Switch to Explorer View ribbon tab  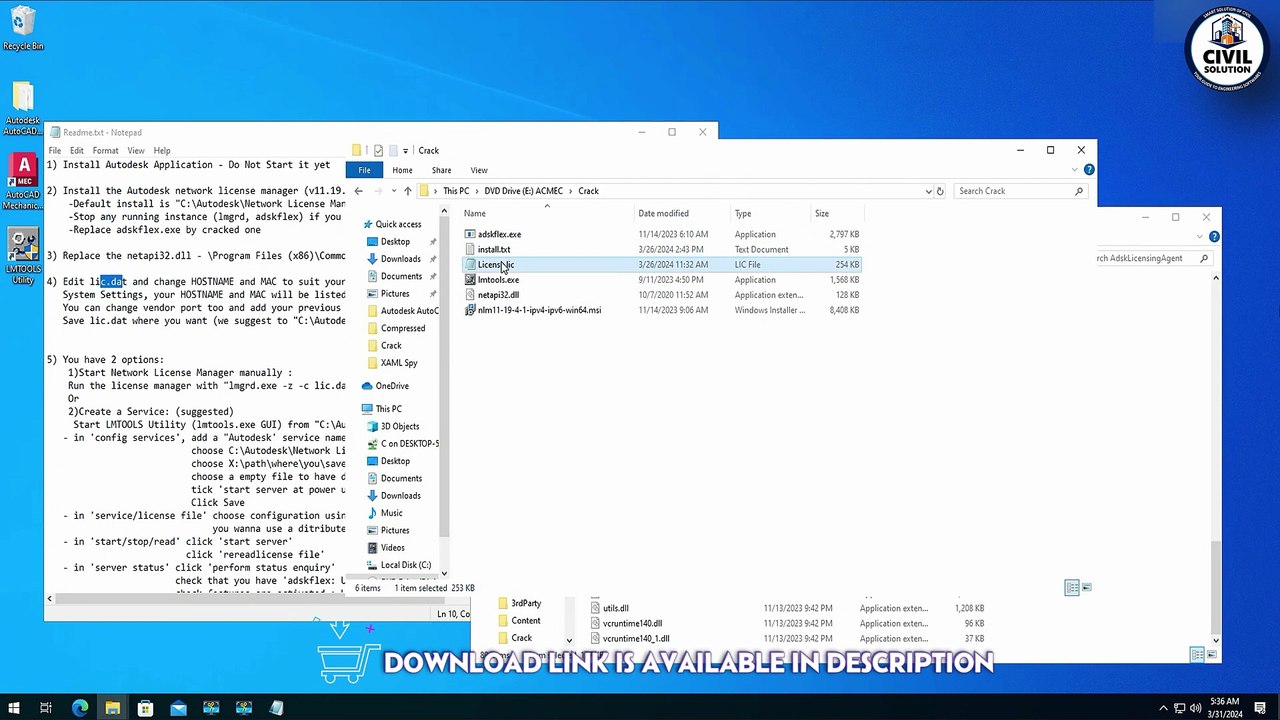coord(479,170)
